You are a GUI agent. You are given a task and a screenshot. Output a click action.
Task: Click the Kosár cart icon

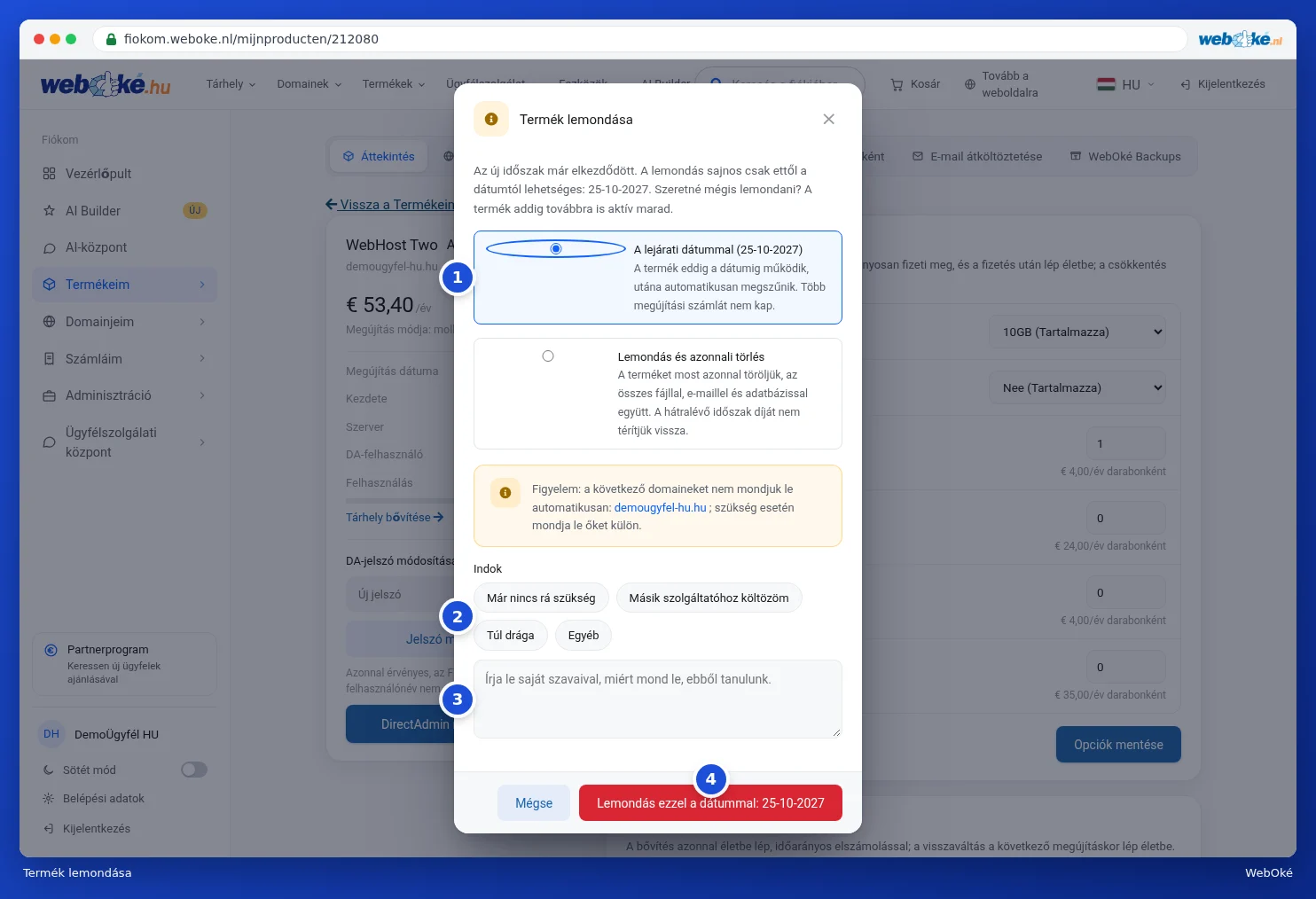pyautogui.click(x=897, y=84)
